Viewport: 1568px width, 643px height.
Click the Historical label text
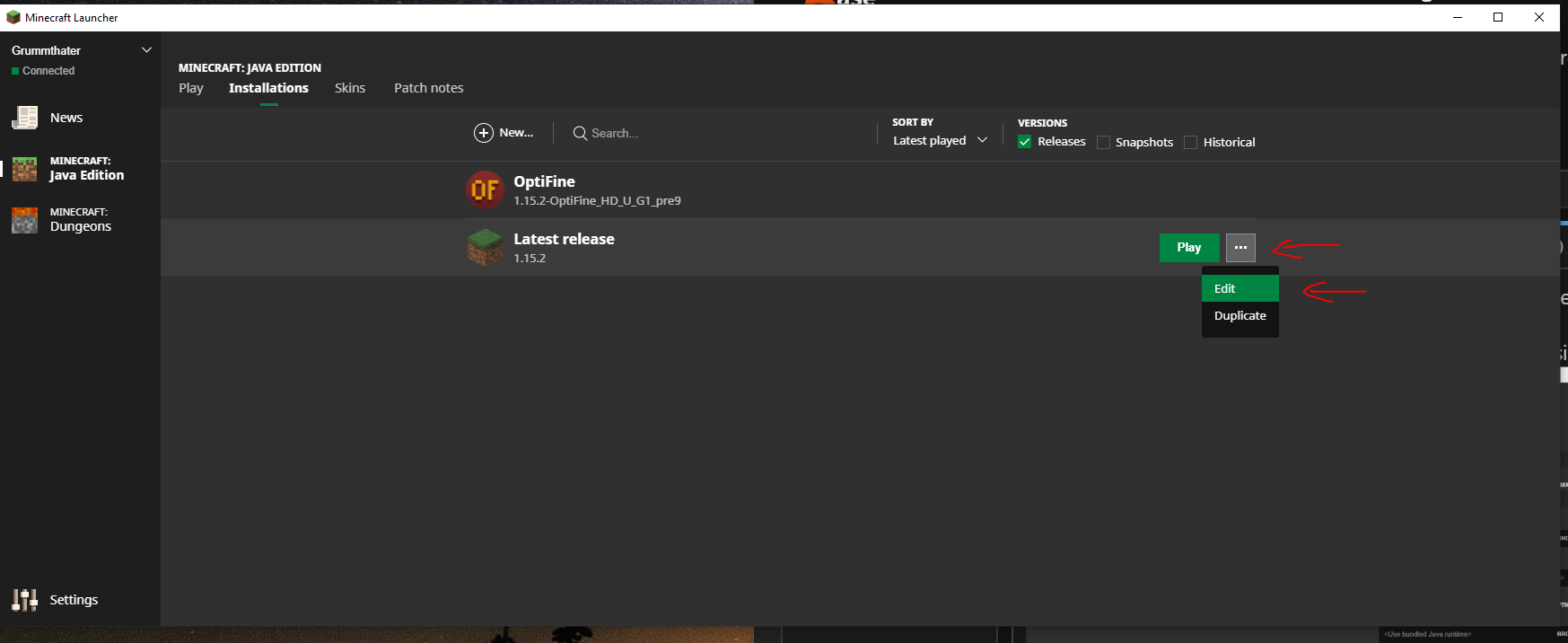pos(1229,142)
